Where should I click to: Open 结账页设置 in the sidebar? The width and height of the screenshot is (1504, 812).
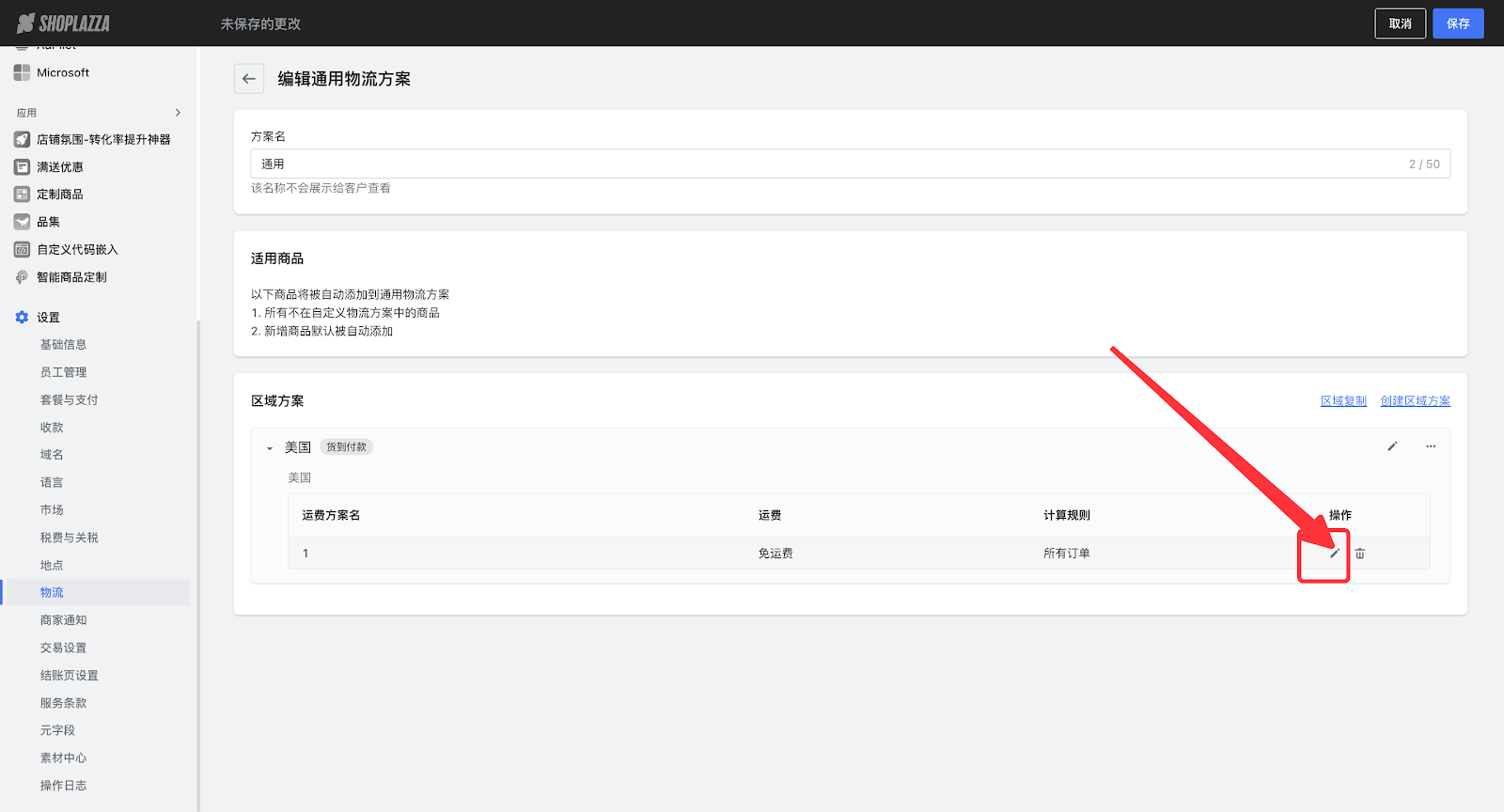pyautogui.click(x=69, y=676)
